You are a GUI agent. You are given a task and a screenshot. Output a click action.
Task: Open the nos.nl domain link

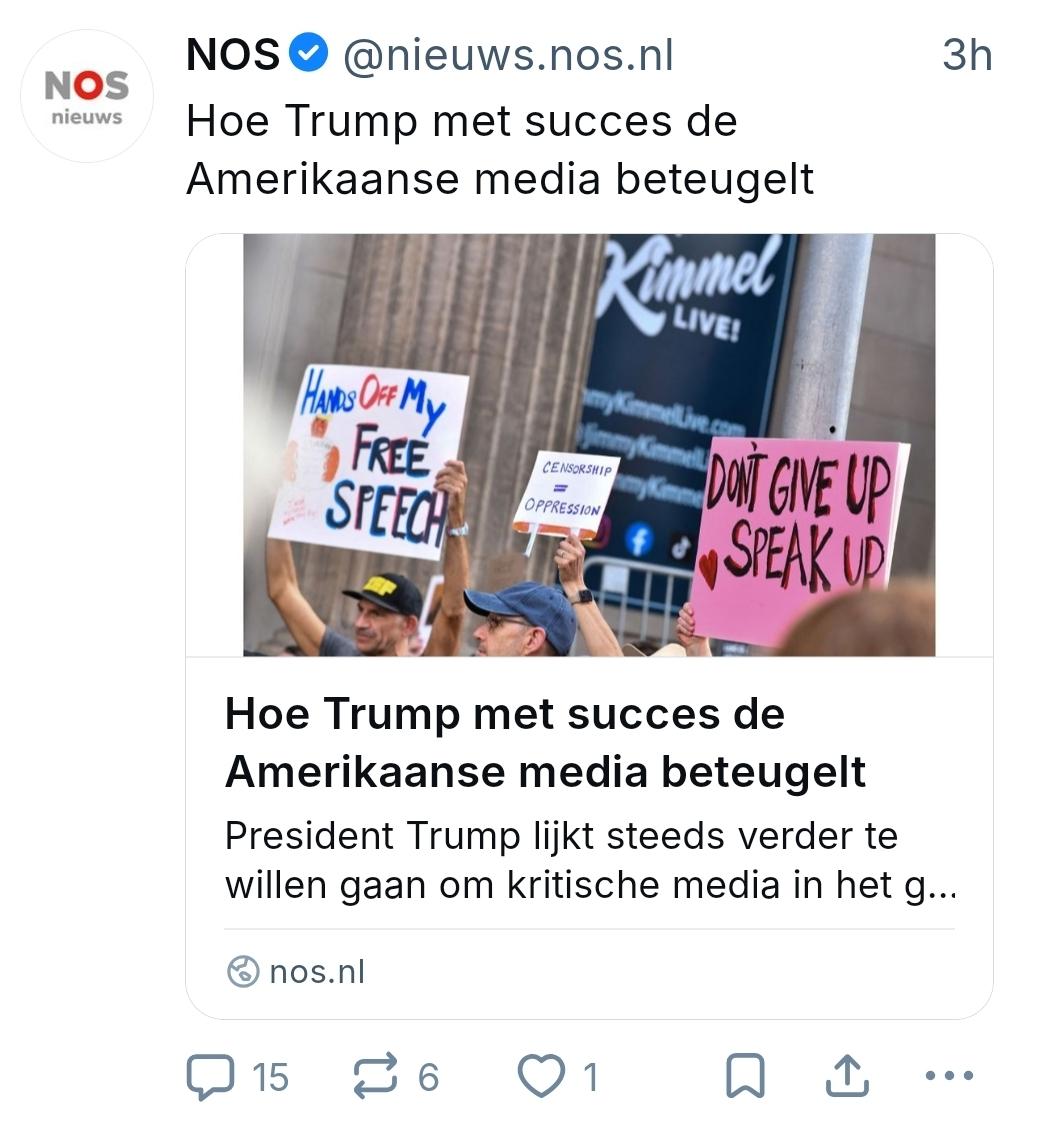coord(316,971)
